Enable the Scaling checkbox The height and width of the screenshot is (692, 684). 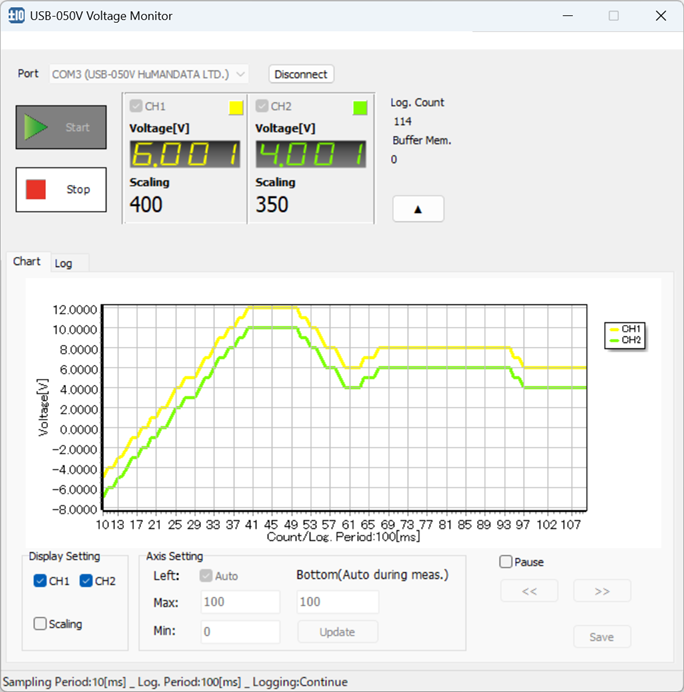pos(40,624)
